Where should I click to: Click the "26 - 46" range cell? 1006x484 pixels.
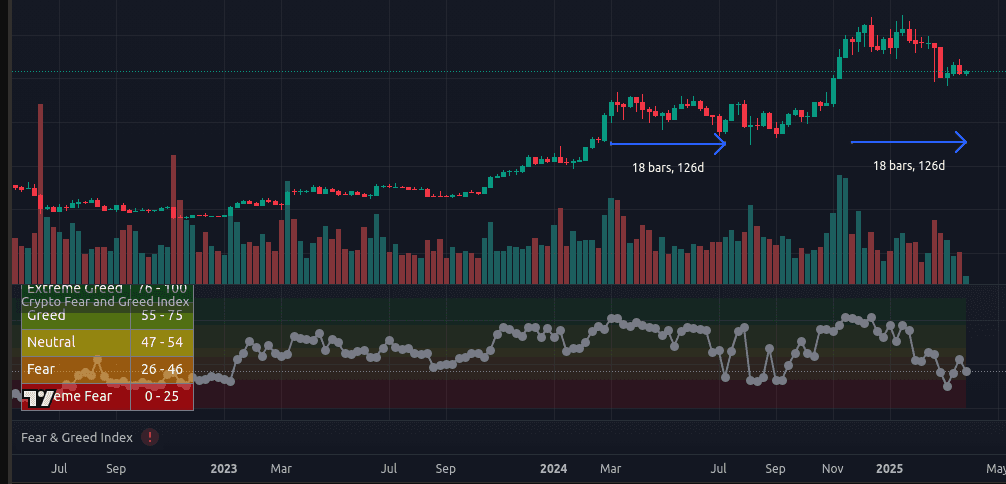pos(162,370)
